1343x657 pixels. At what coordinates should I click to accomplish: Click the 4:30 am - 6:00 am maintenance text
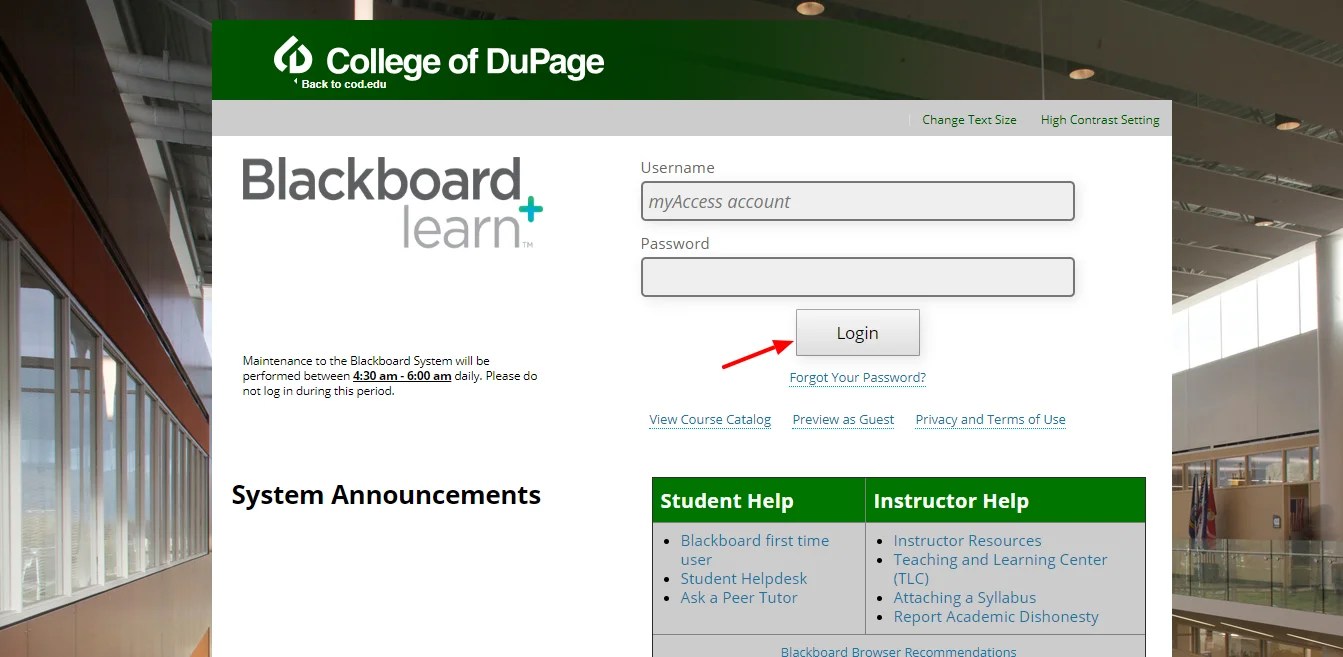(x=402, y=376)
